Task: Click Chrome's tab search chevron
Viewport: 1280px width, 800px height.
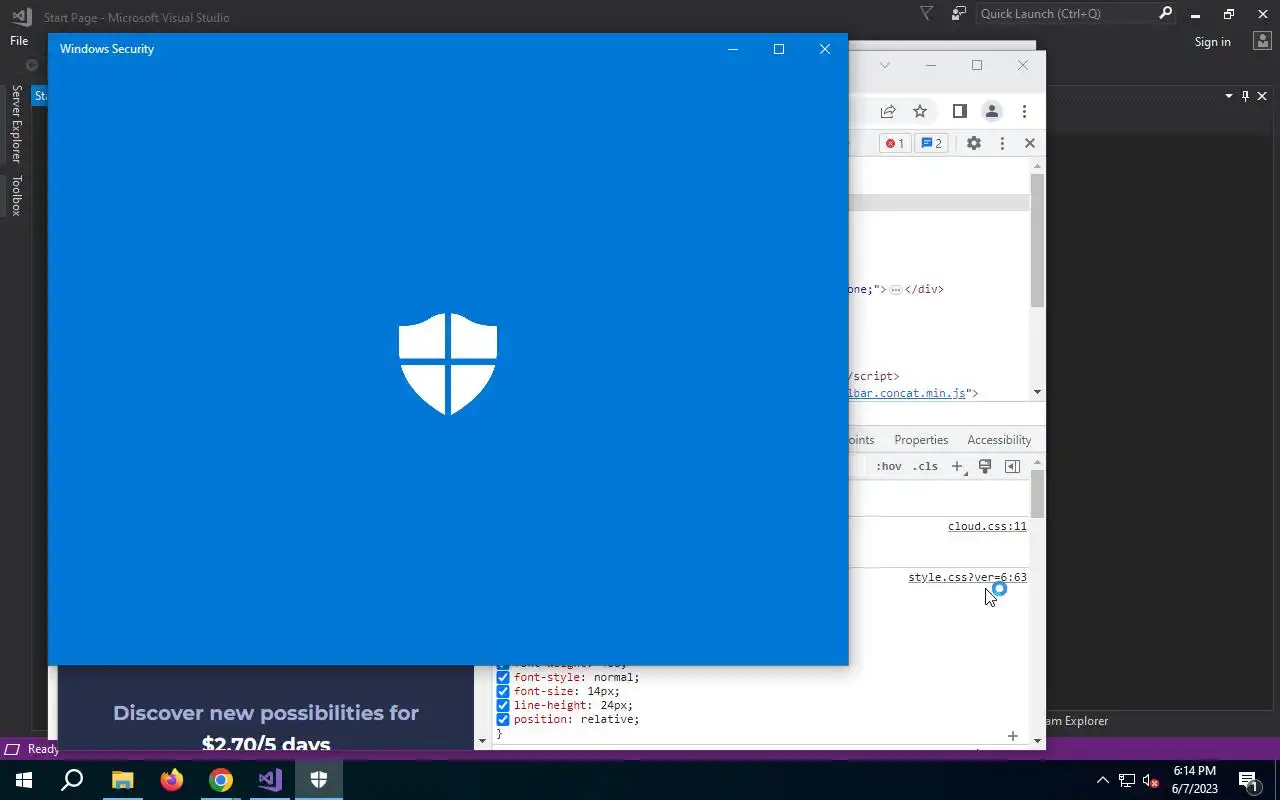Action: pos(884,65)
